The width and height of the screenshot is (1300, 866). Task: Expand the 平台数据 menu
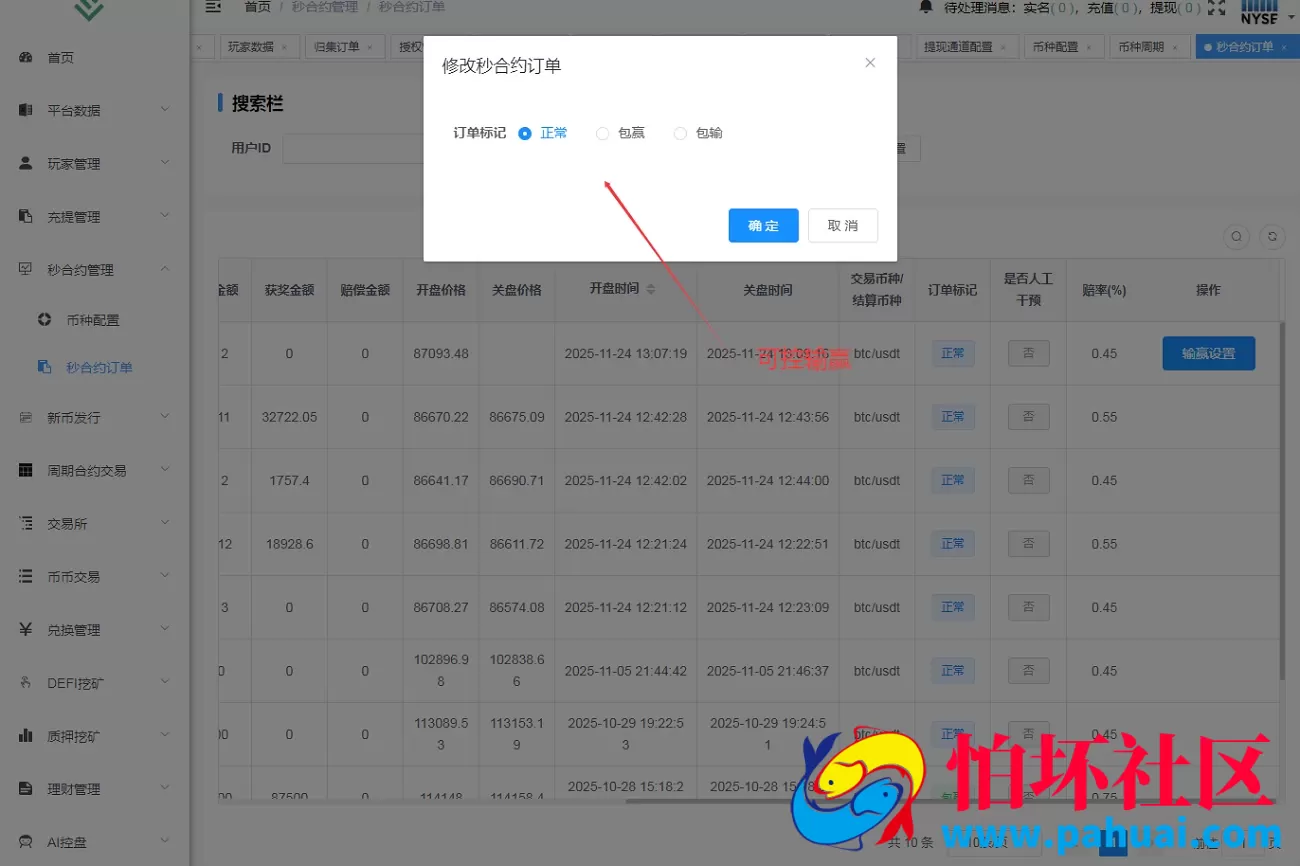tap(165, 110)
